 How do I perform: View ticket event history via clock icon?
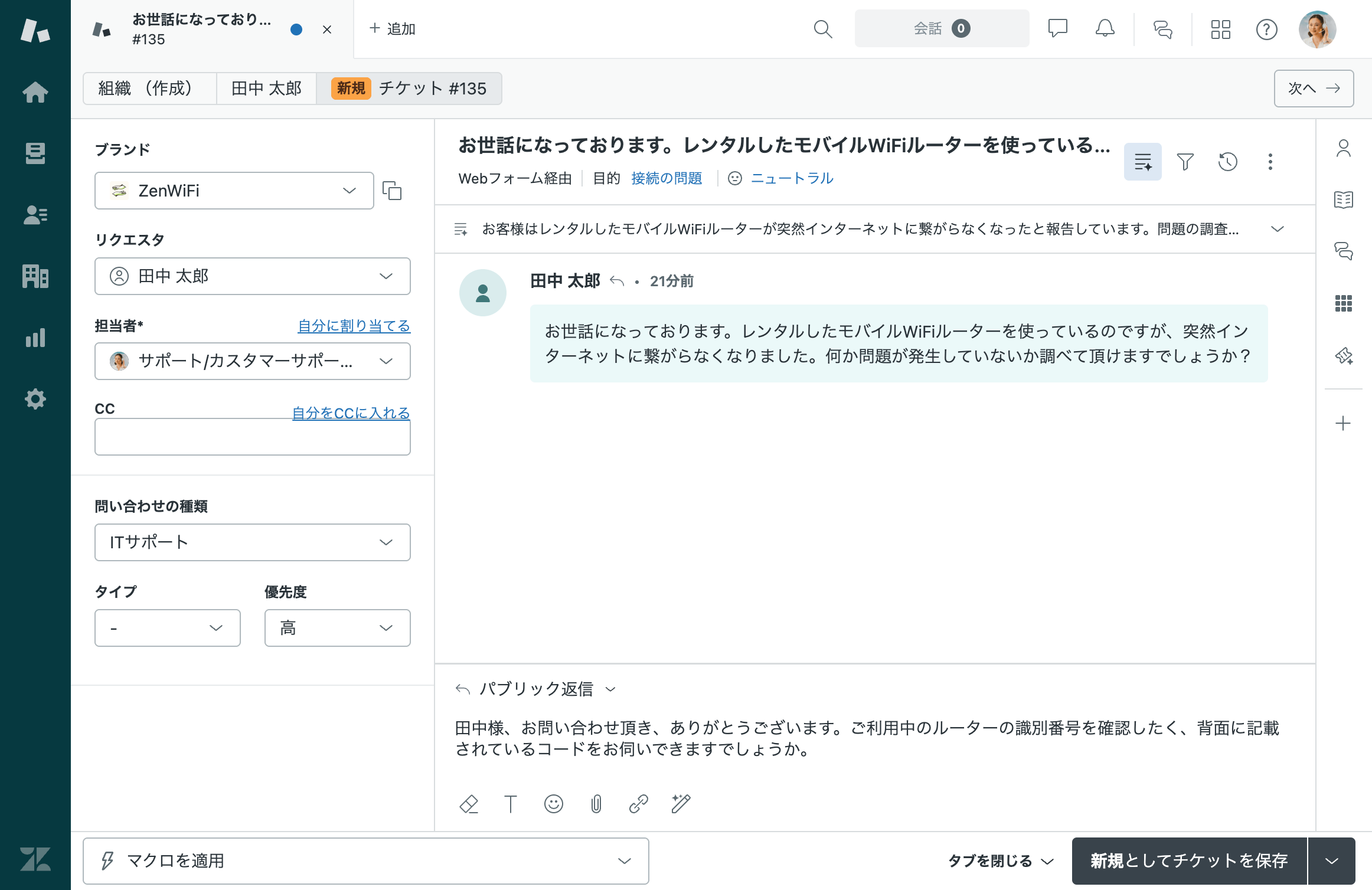point(1228,161)
